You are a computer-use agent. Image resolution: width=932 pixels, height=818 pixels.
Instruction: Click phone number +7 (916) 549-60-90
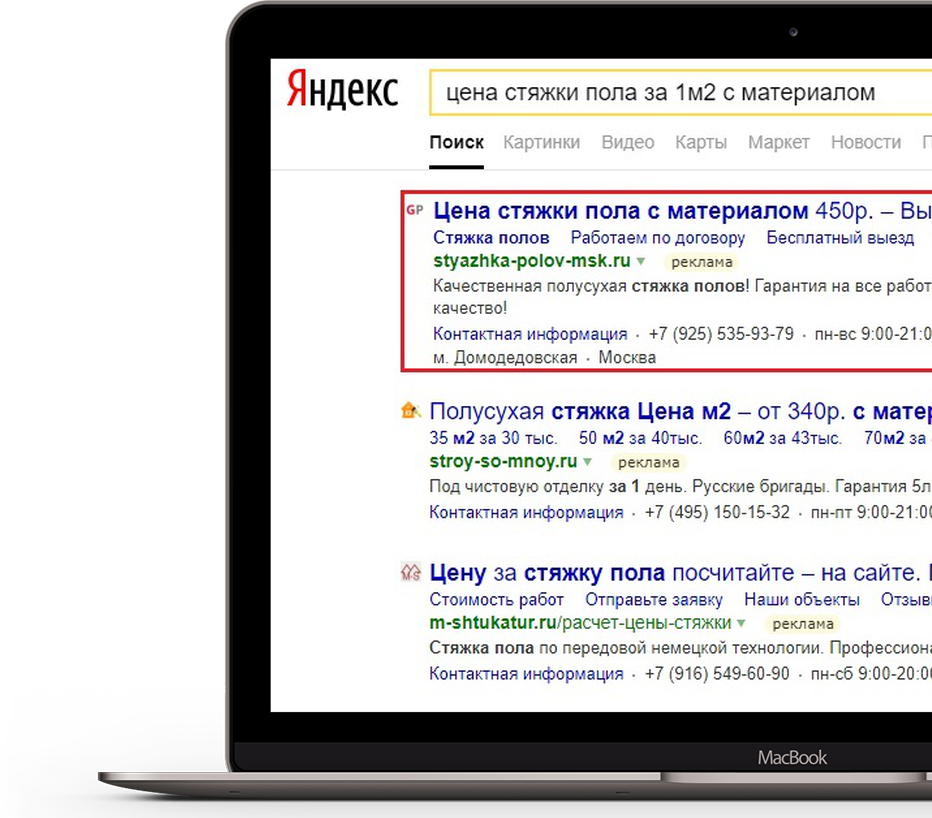[717, 674]
